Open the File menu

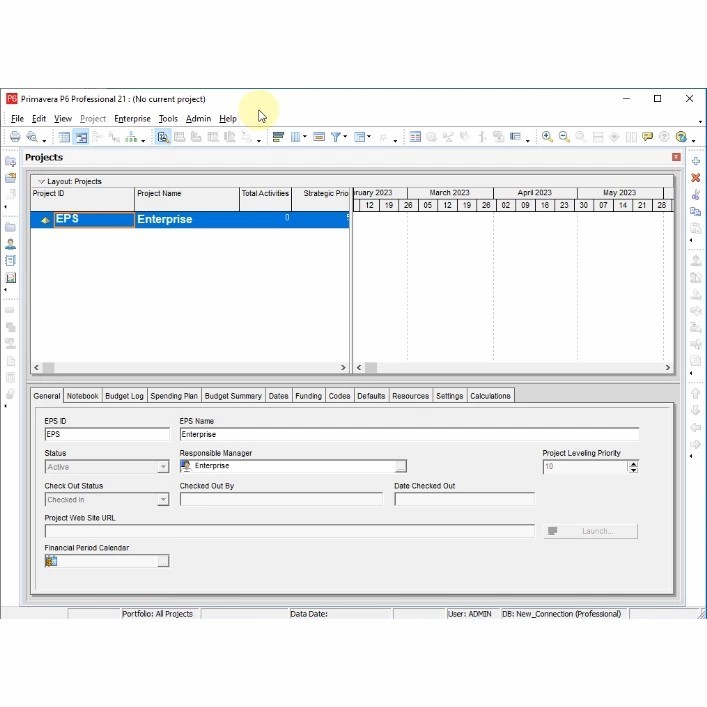click(x=17, y=119)
